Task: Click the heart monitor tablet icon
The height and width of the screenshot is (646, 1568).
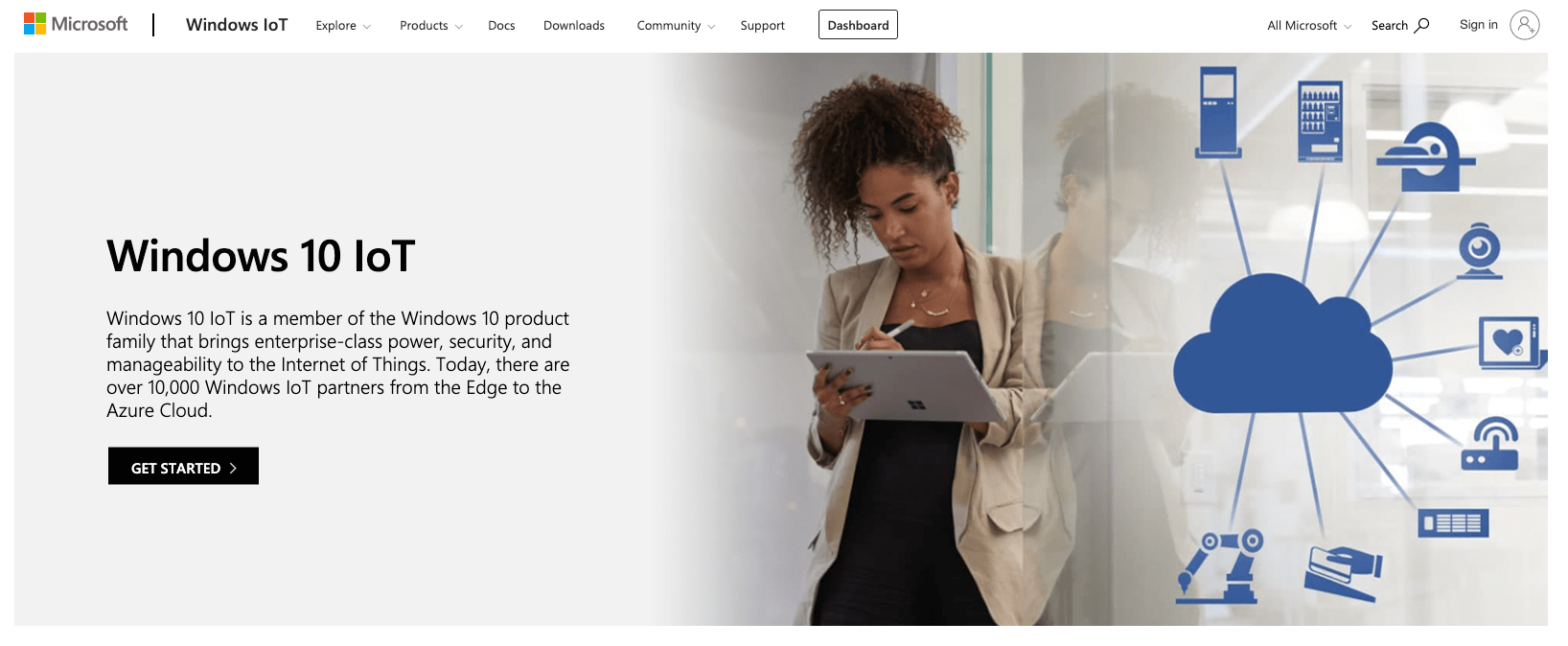Action: (1510, 343)
